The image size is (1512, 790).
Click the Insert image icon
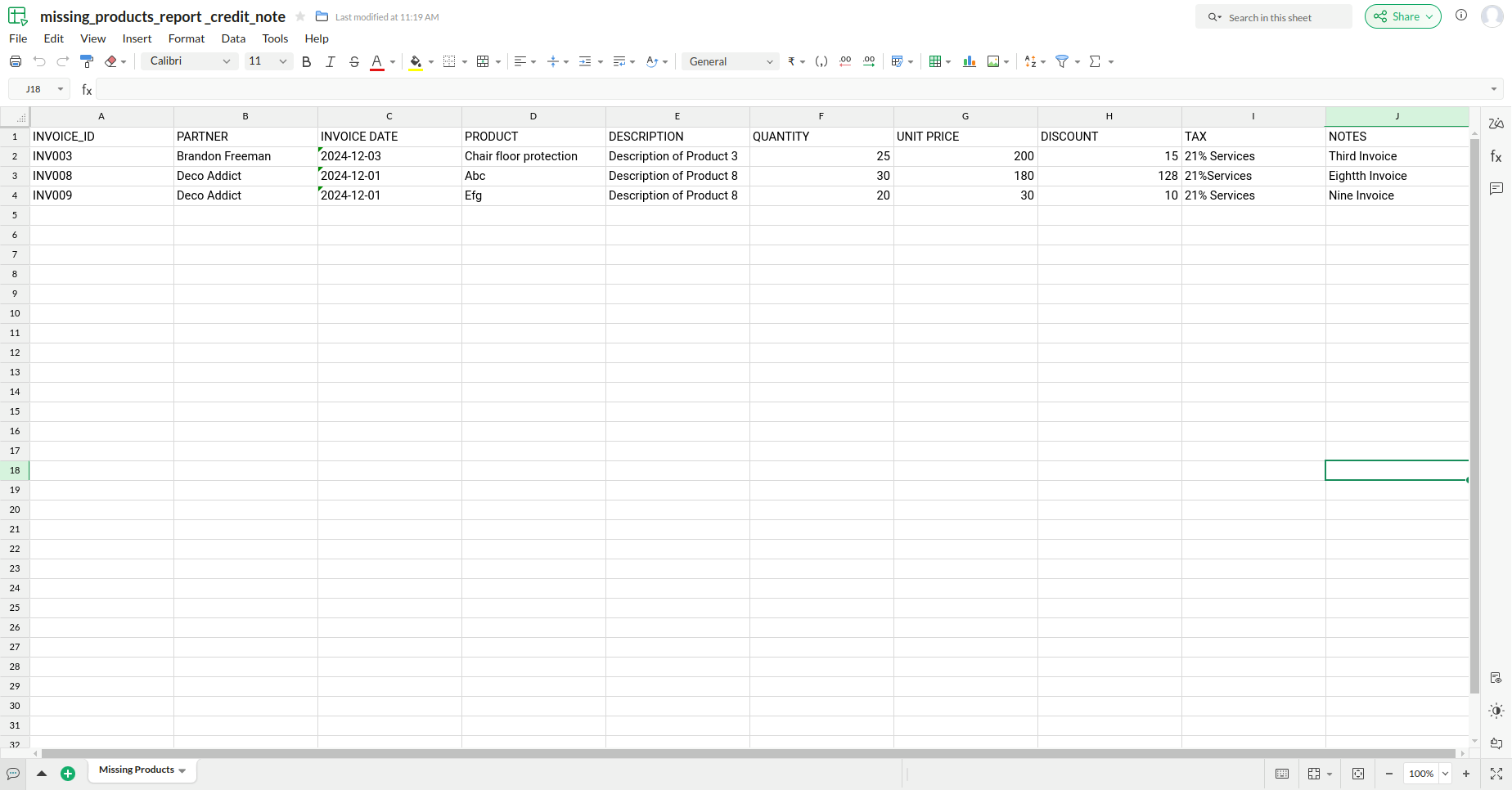click(x=993, y=61)
